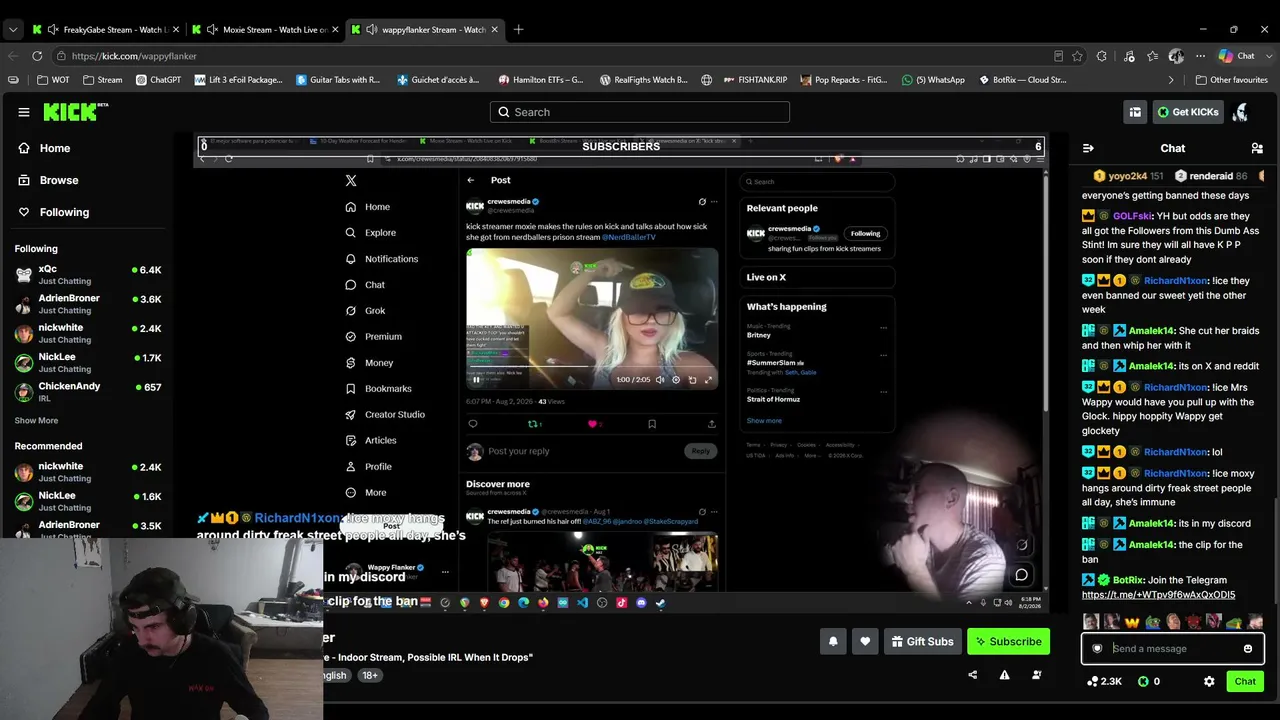1280x720 pixels.
Task: Click the Gift Subs button
Action: click(922, 642)
